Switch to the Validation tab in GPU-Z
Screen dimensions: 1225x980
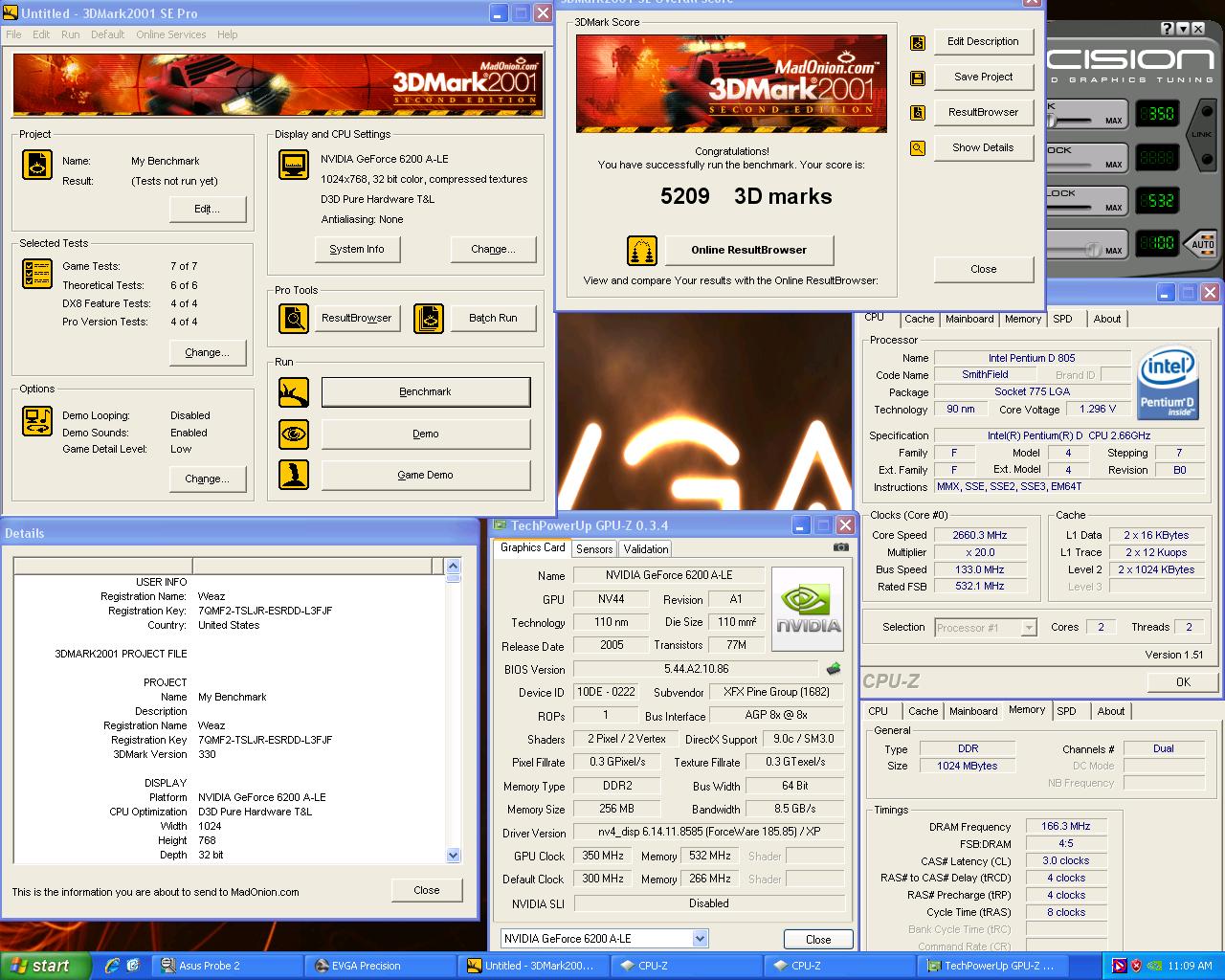tap(646, 549)
